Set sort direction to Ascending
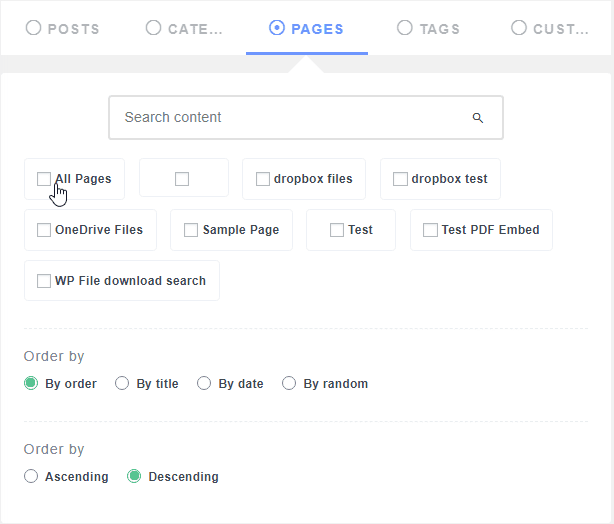This screenshot has height=524, width=614. [31, 477]
